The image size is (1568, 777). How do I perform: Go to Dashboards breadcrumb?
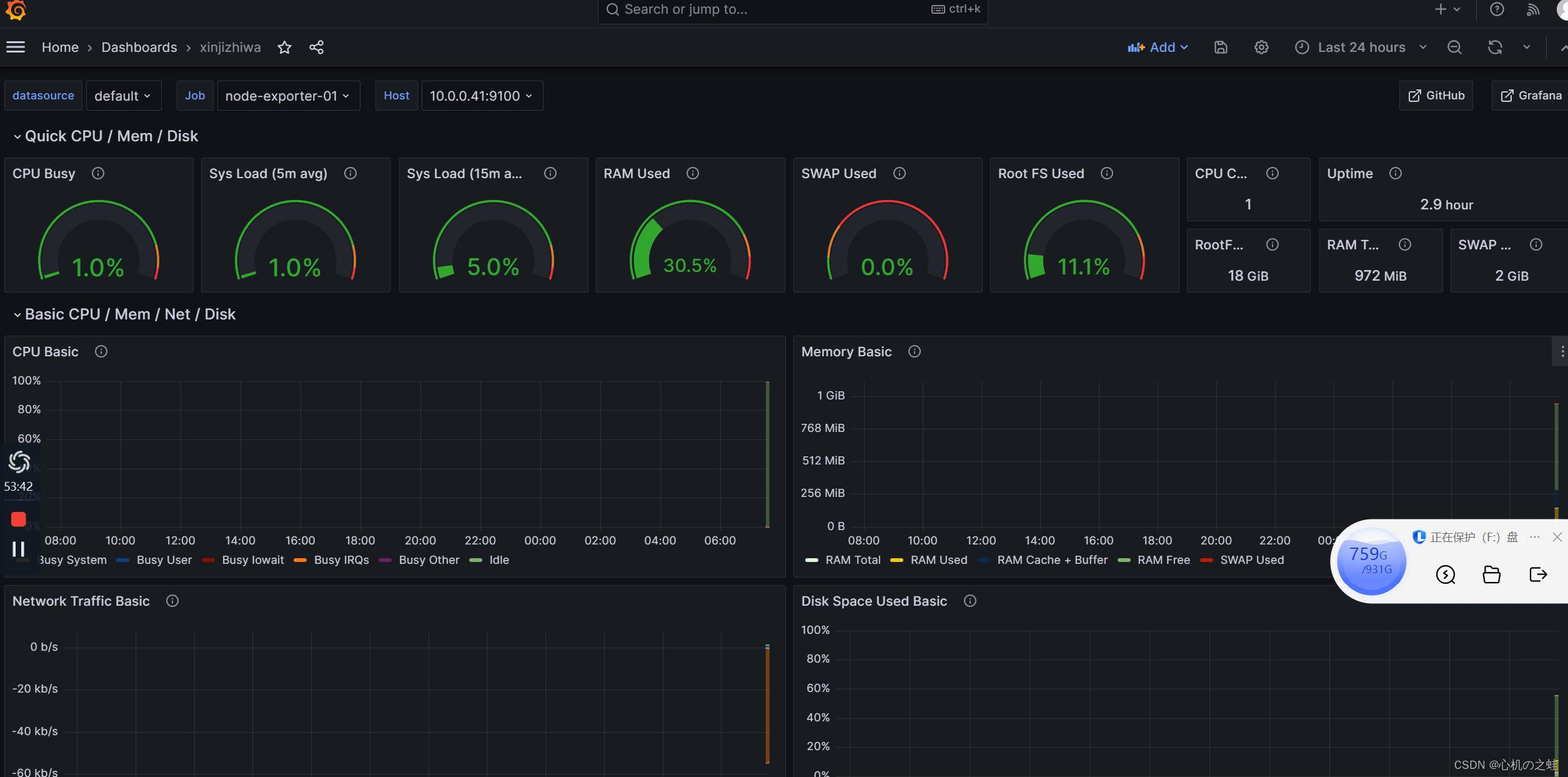pyautogui.click(x=139, y=48)
